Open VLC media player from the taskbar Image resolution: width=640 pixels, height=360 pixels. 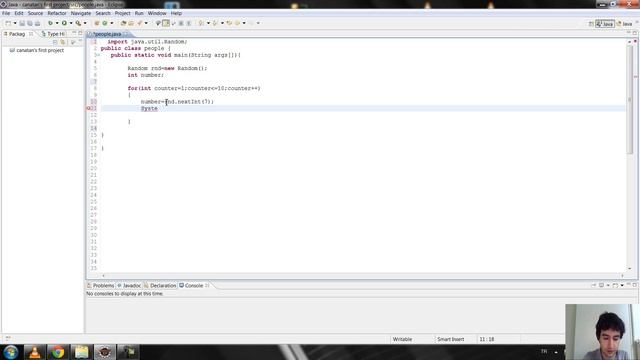tap(35, 352)
